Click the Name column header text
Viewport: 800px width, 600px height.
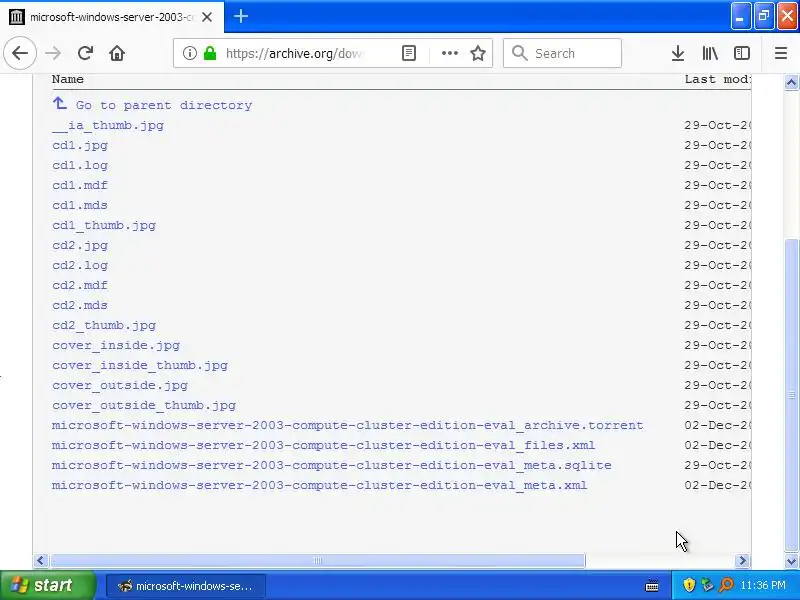[x=68, y=79]
